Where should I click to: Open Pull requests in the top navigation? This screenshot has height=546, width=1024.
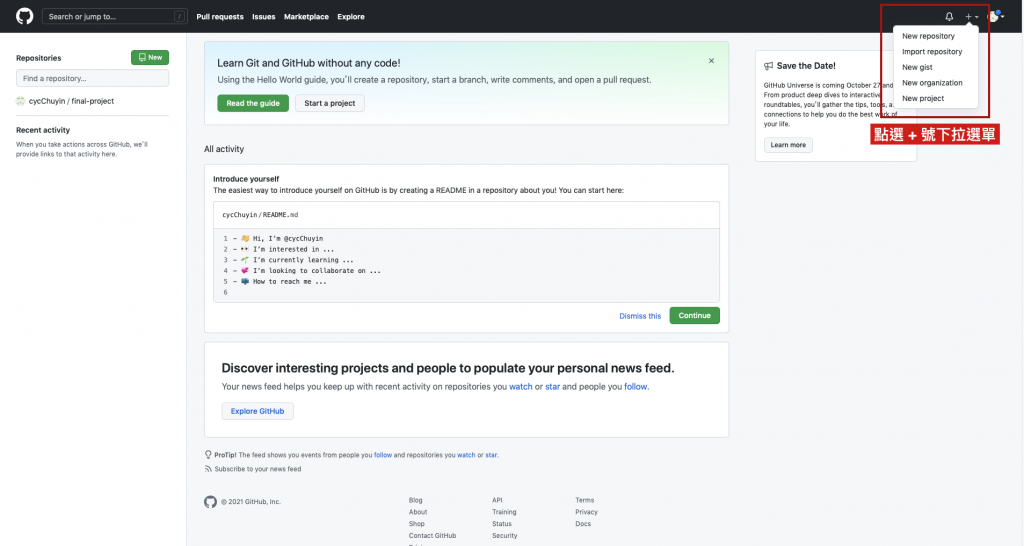click(x=219, y=17)
